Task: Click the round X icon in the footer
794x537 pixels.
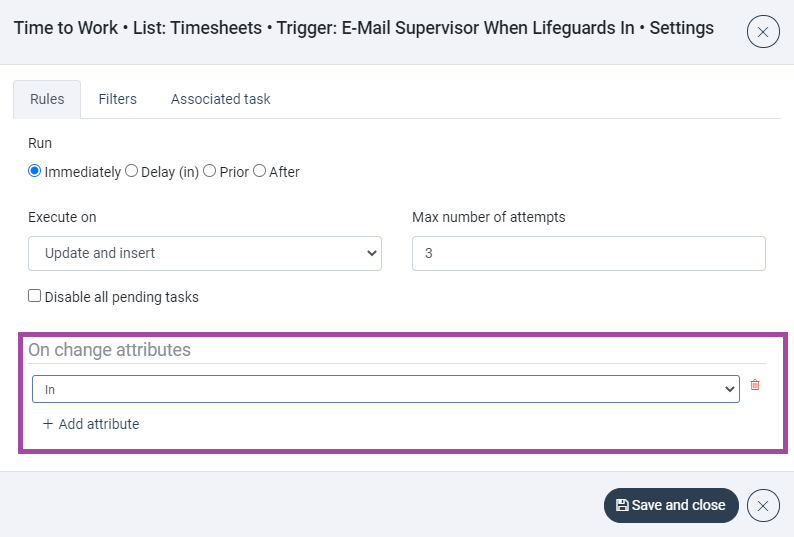Action: coord(763,506)
